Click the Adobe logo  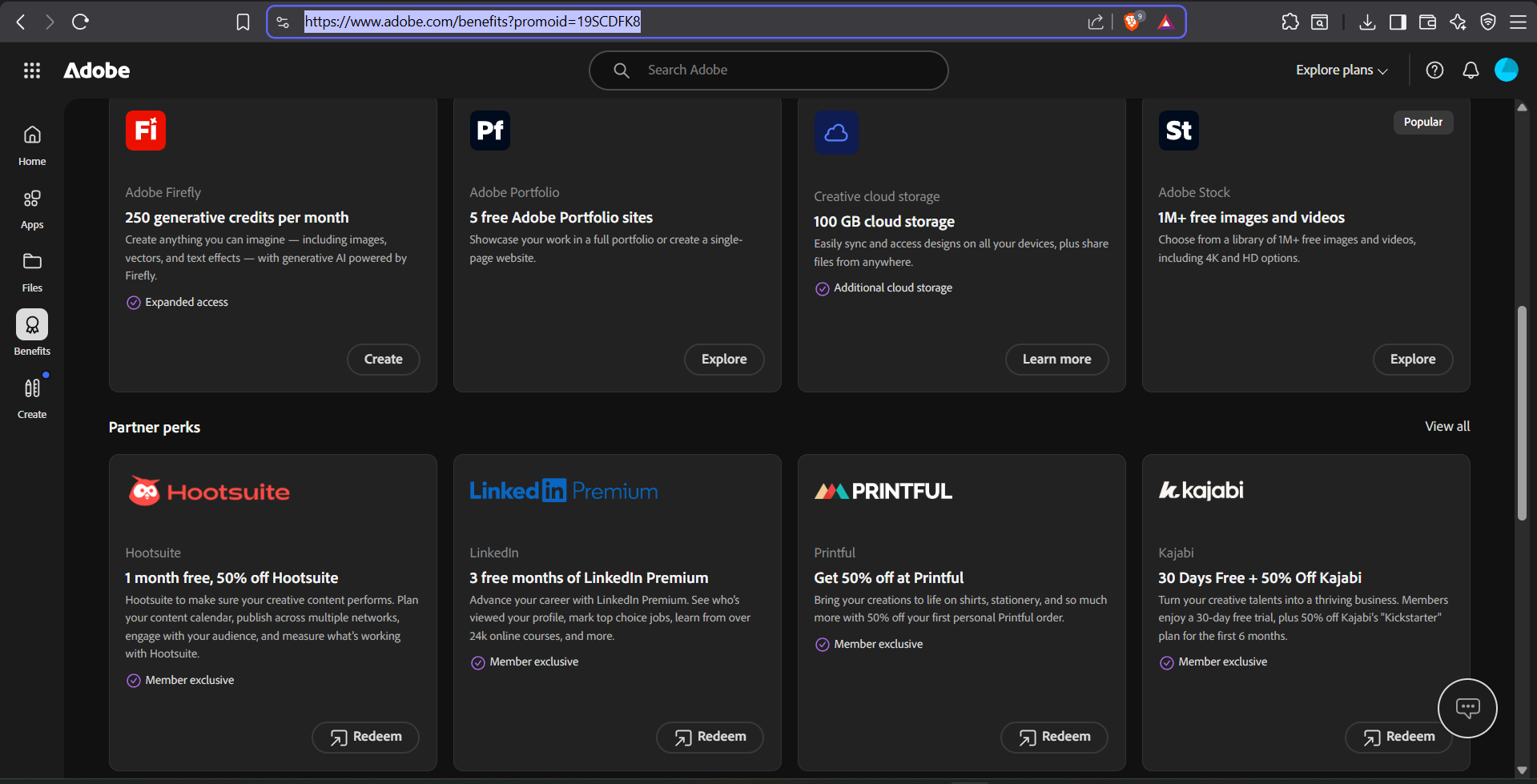97,70
